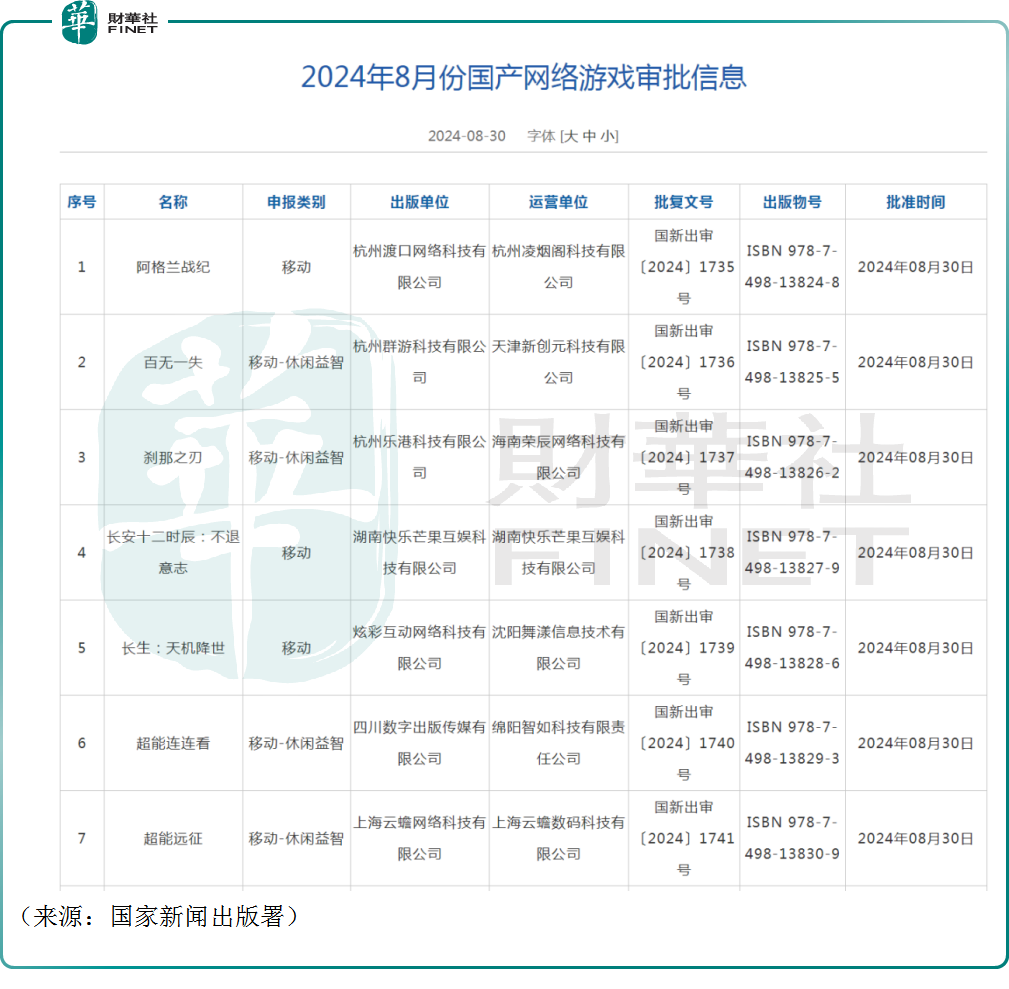The image size is (1009, 989).
Task: Click publisher 四川数字出版传媒有限公司
Action: pos(420,743)
